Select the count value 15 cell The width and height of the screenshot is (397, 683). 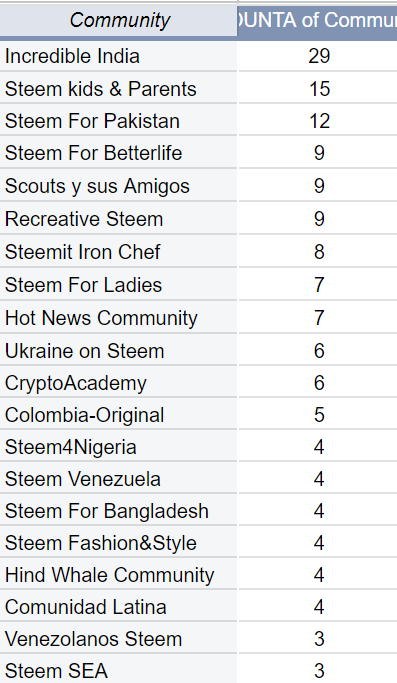(x=318, y=89)
